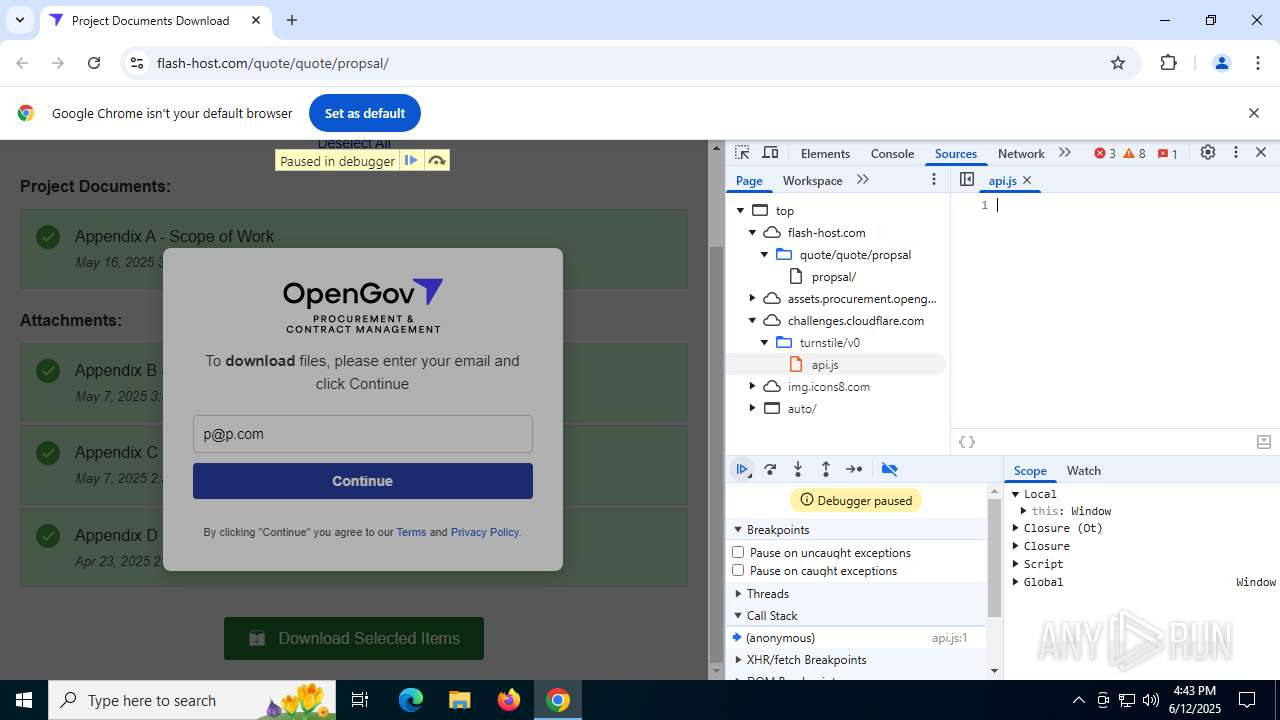Deactivate breakpoints icon
The image size is (1280, 720).
pyautogui.click(x=890, y=469)
